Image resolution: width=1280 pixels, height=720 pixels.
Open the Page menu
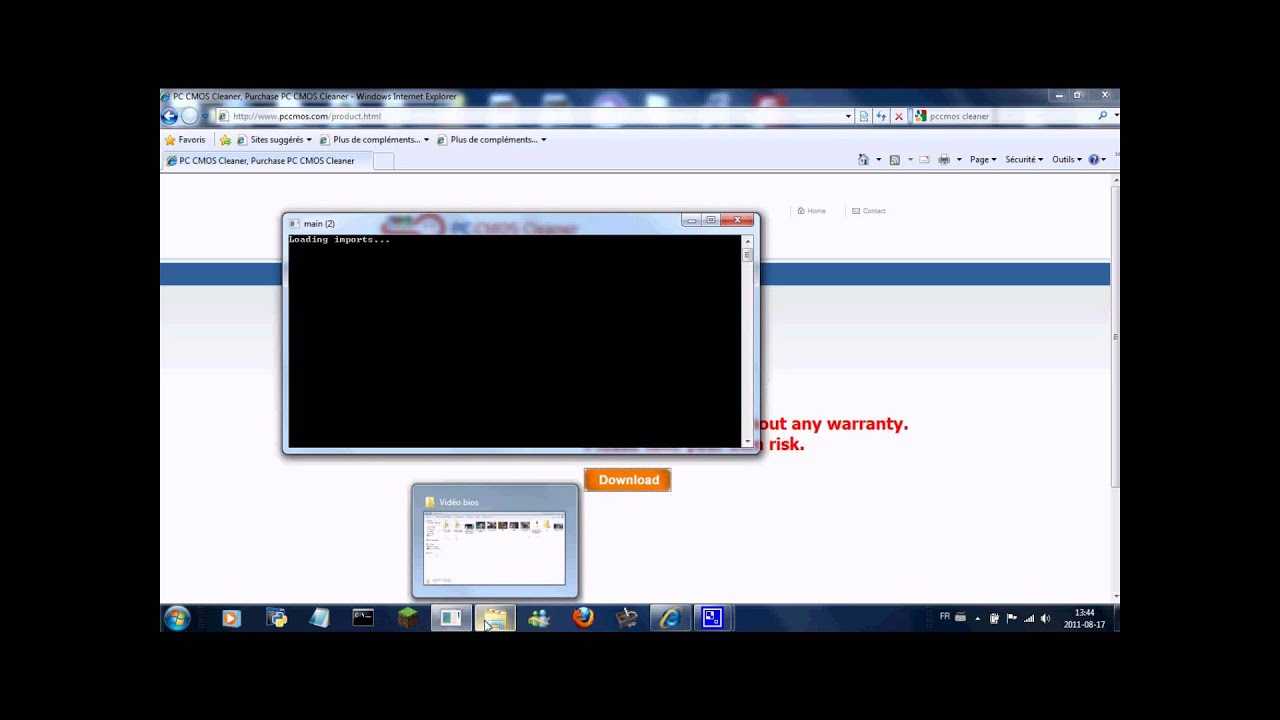(x=982, y=160)
